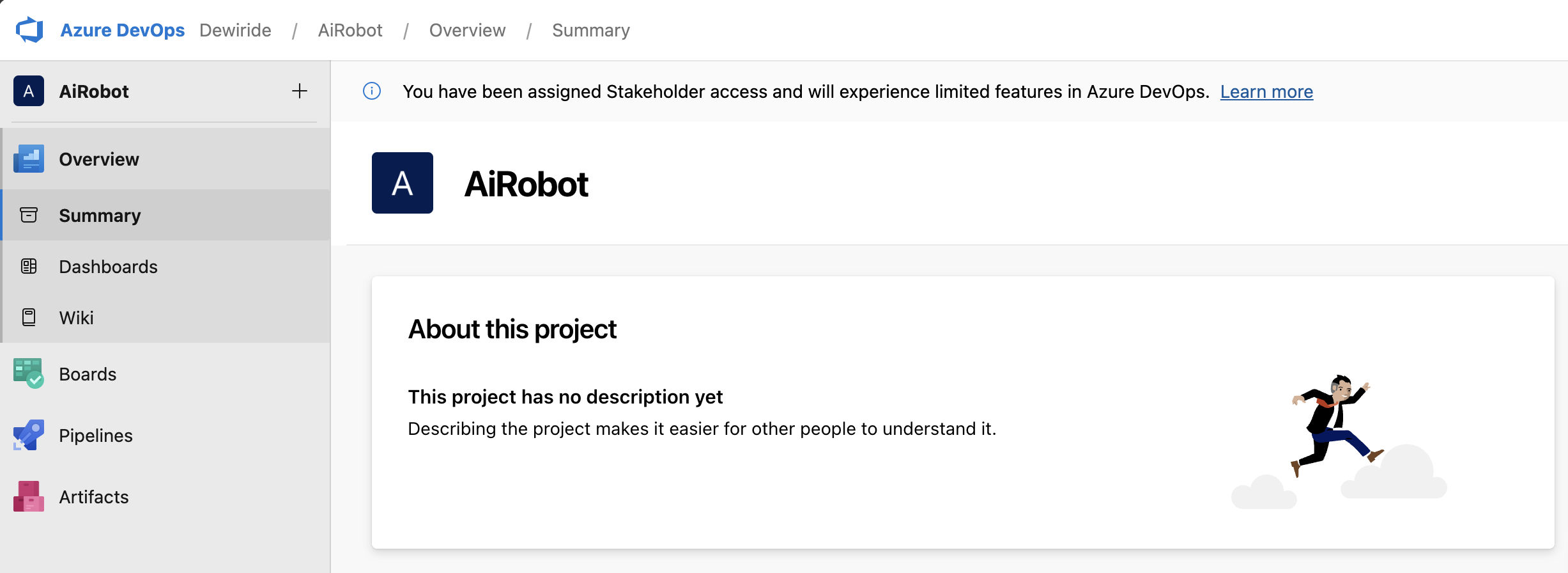The image size is (1568, 573).
Task: Select the Summary icon in the sidebar
Action: pyautogui.click(x=28, y=215)
